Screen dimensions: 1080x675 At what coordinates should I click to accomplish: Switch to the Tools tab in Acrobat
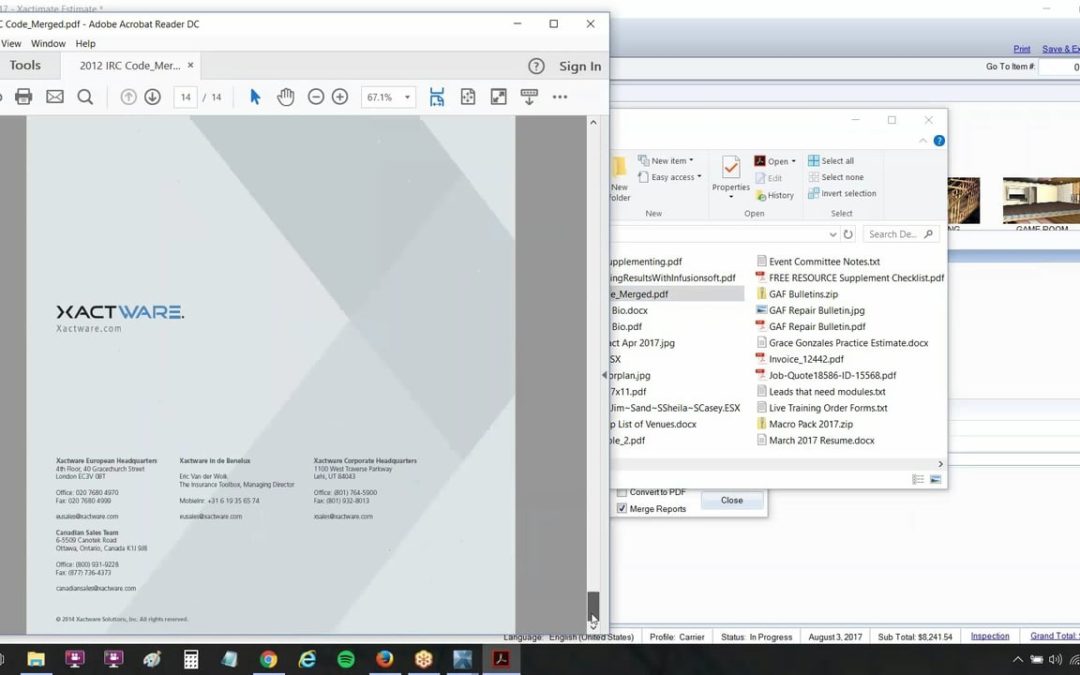25,65
